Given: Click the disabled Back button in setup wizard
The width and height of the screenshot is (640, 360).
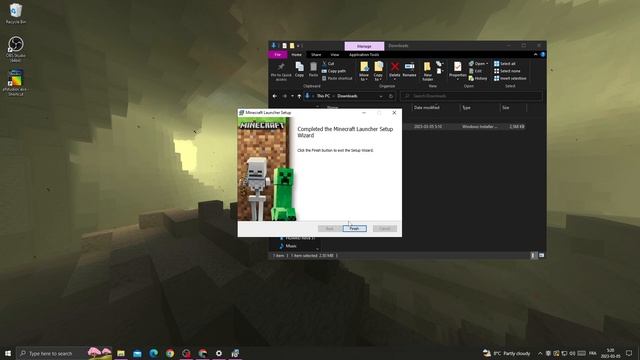Looking at the screenshot, I should (x=329, y=229).
